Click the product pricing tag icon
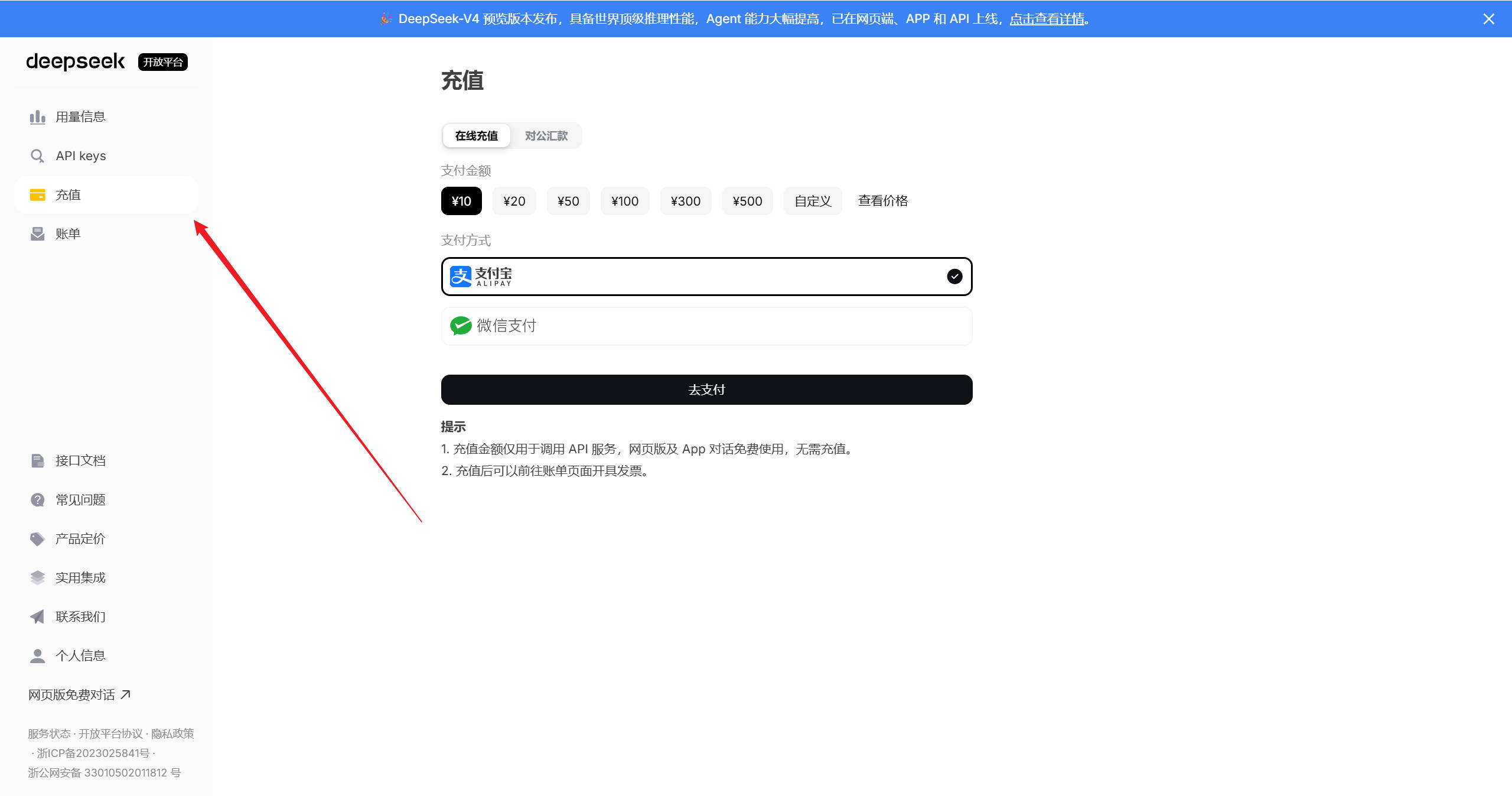The height and width of the screenshot is (796, 1512). 37,539
